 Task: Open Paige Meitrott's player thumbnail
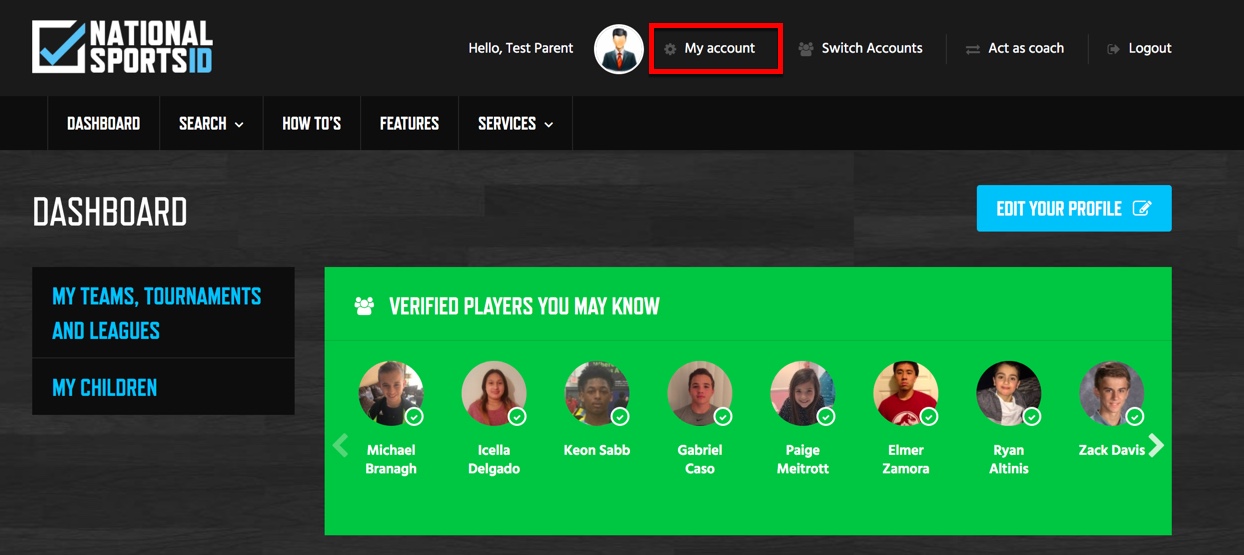803,394
